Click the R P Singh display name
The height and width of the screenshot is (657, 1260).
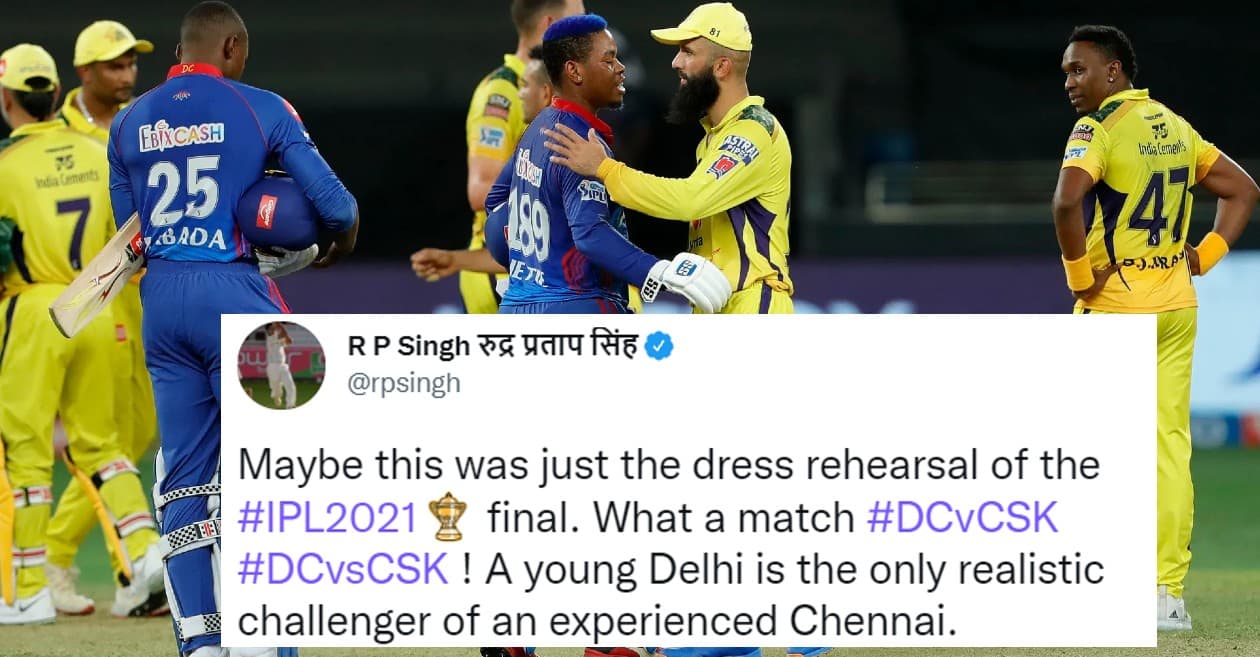click(493, 346)
